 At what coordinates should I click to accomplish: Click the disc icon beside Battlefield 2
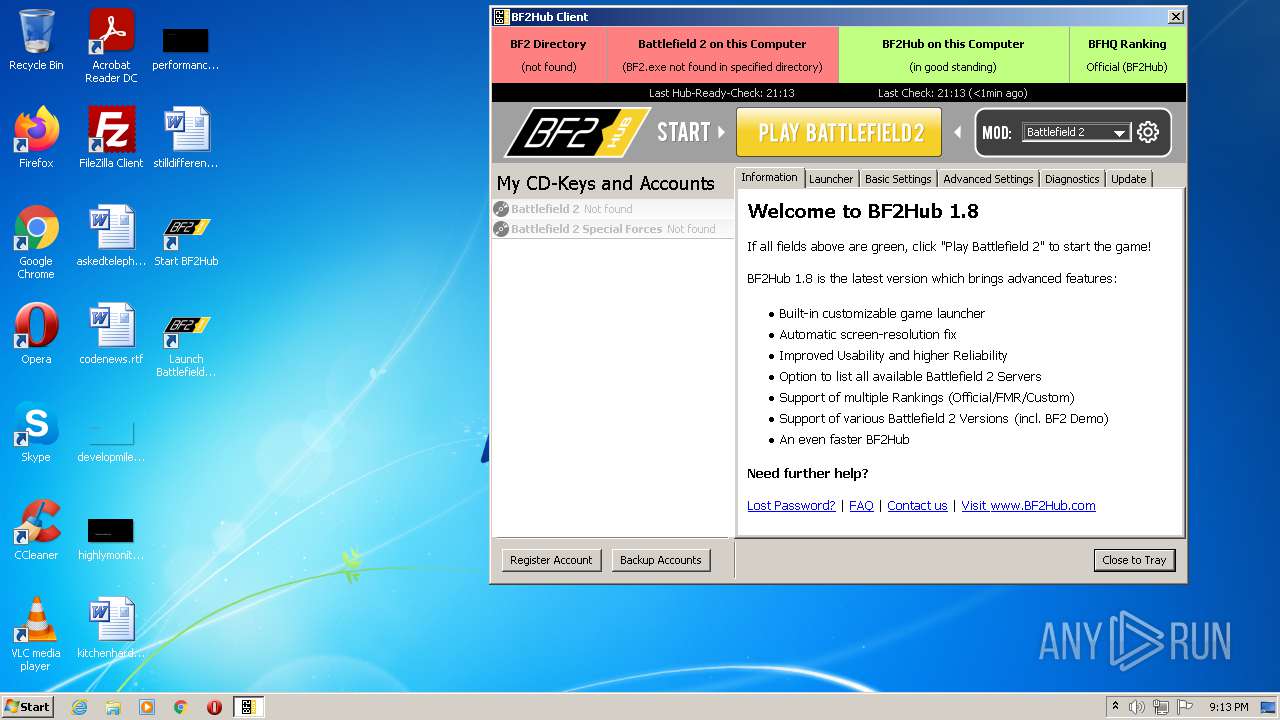pyautogui.click(x=501, y=209)
